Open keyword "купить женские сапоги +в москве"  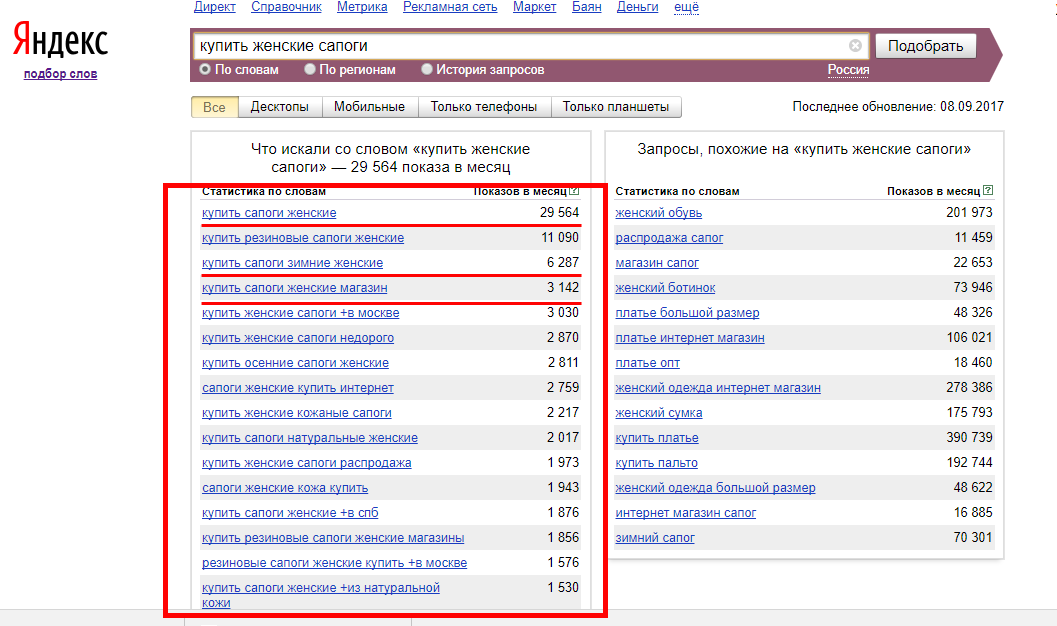(301, 313)
